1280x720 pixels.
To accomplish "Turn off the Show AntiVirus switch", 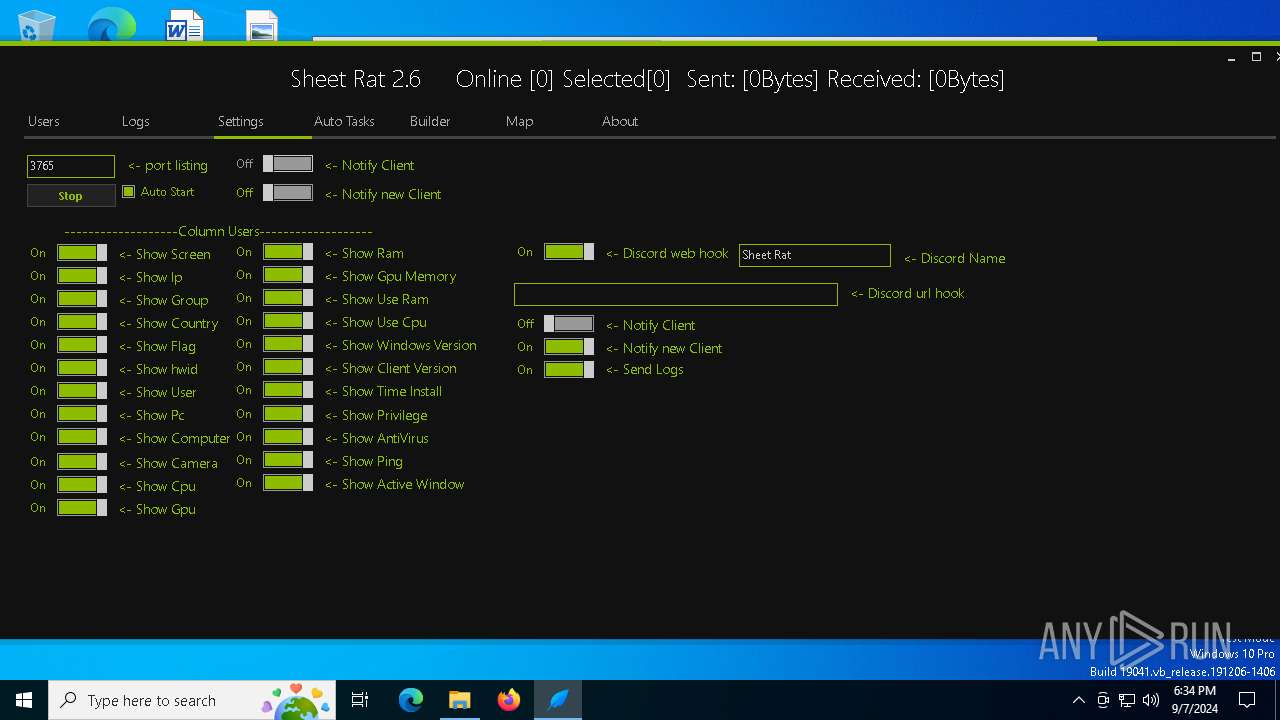I will pyautogui.click(x=288, y=437).
